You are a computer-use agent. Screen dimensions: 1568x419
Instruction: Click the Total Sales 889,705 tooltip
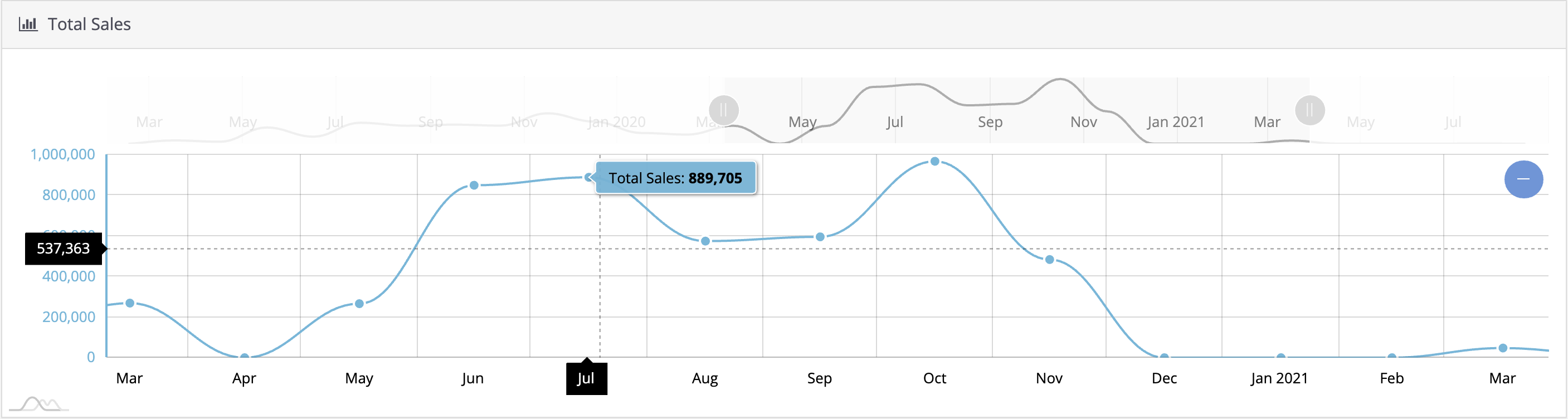(x=675, y=178)
